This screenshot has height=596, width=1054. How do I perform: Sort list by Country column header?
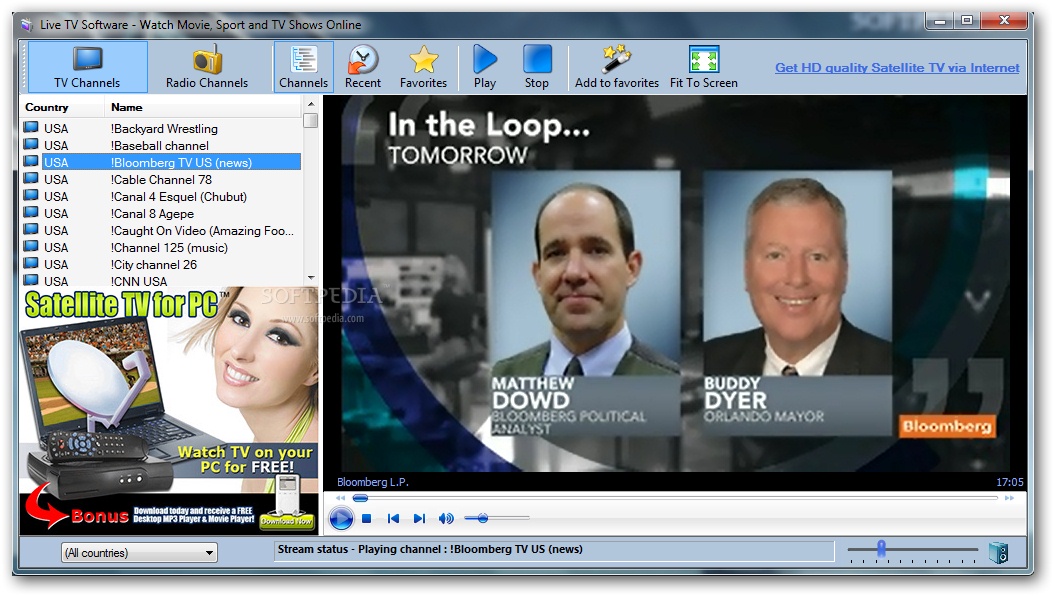click(62, 108)
